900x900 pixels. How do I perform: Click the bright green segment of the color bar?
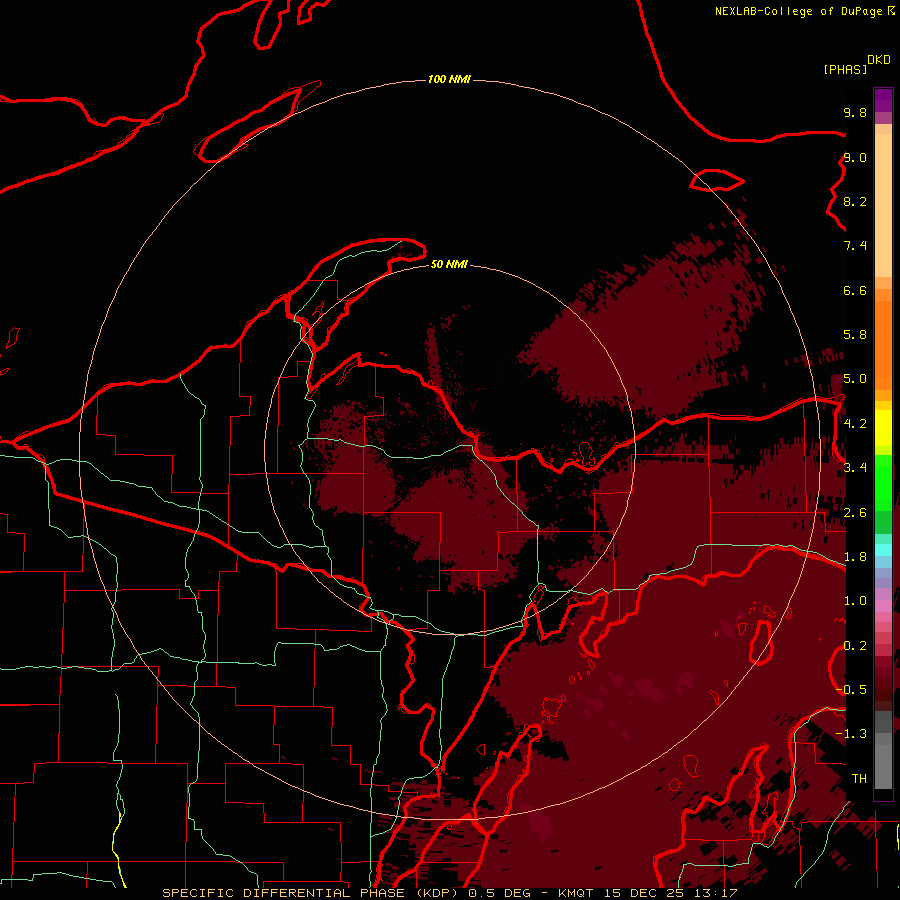point(883,482)
